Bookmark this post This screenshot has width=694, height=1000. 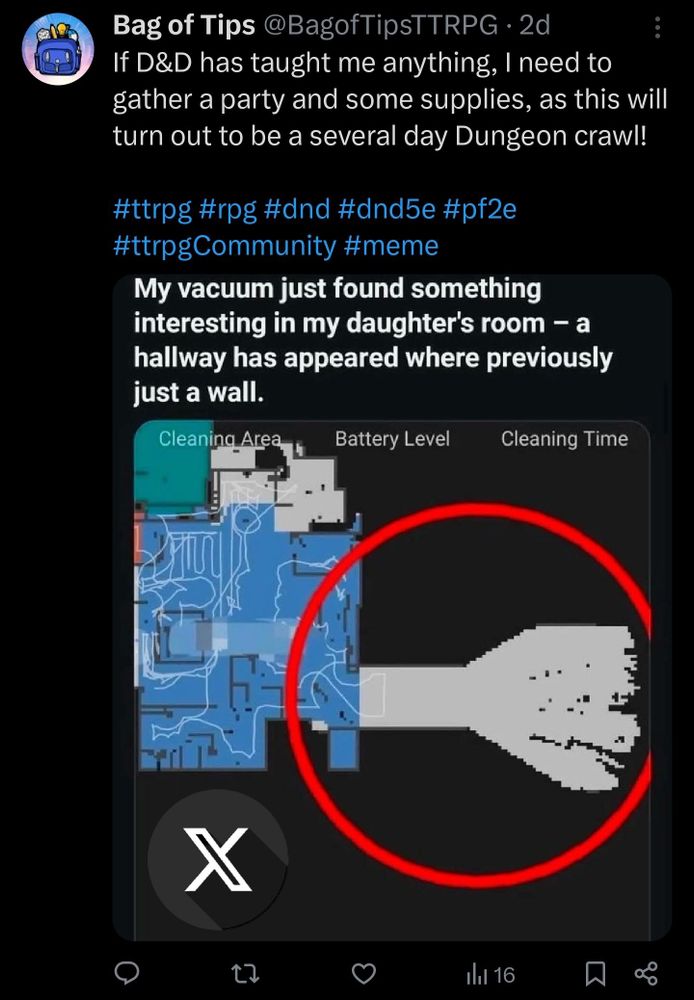[595, 973]
